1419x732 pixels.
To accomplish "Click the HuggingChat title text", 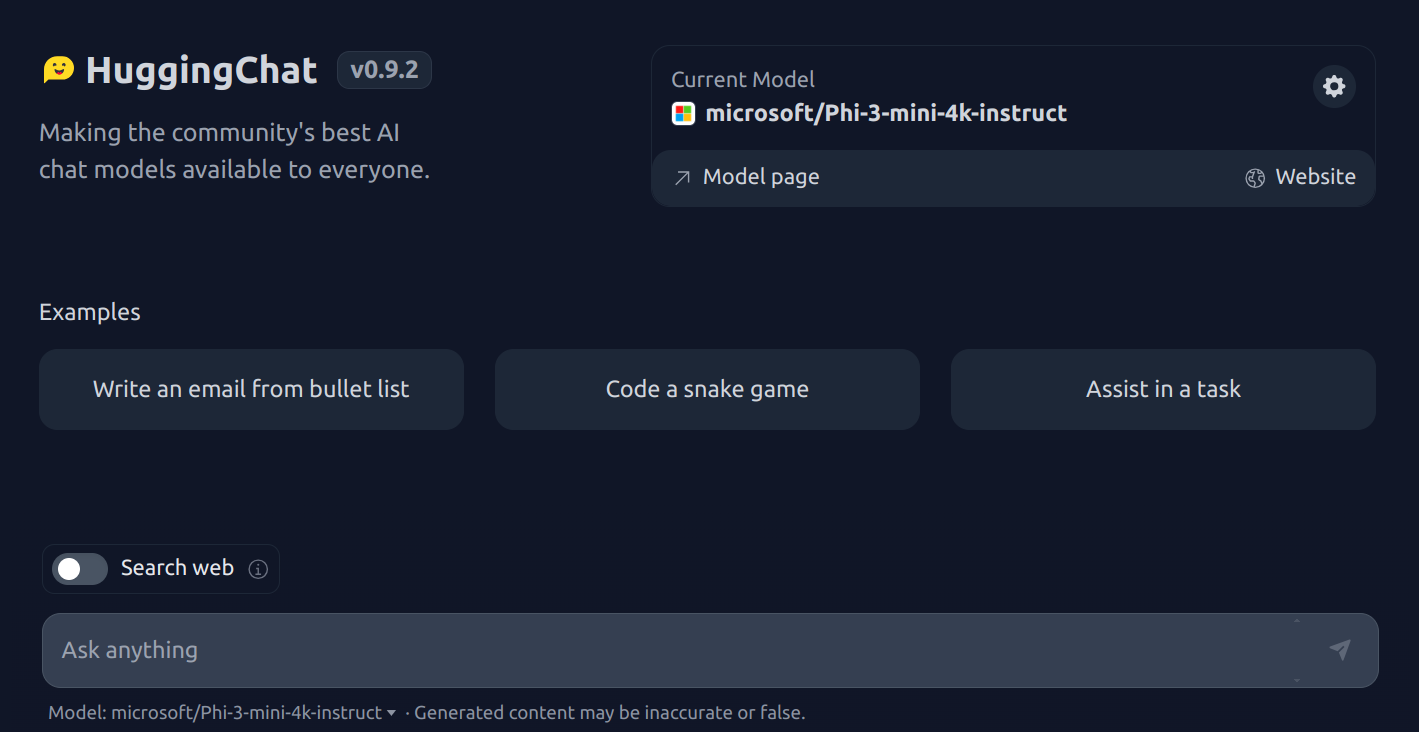I will tap(201, 70).
